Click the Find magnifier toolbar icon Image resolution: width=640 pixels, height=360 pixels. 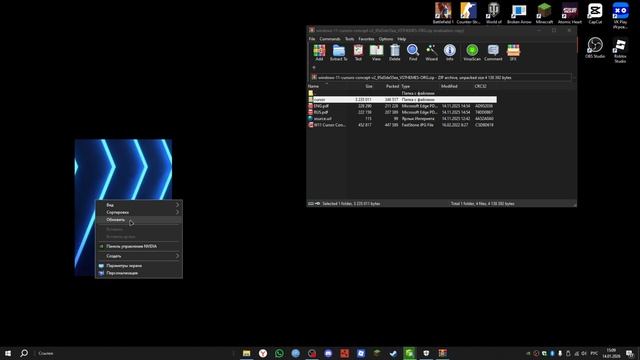pos(413,52)
